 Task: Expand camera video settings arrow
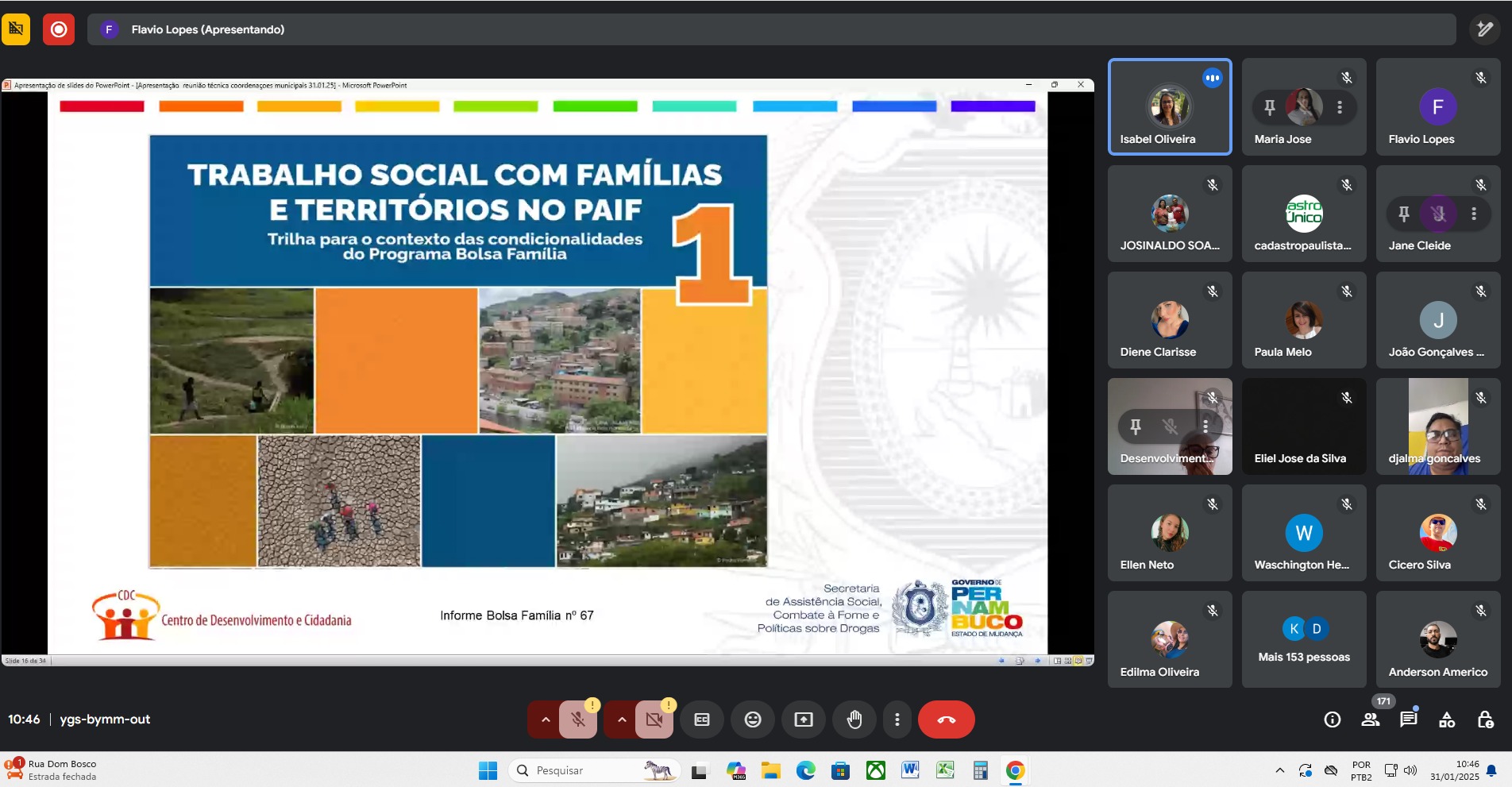point(621,719)
